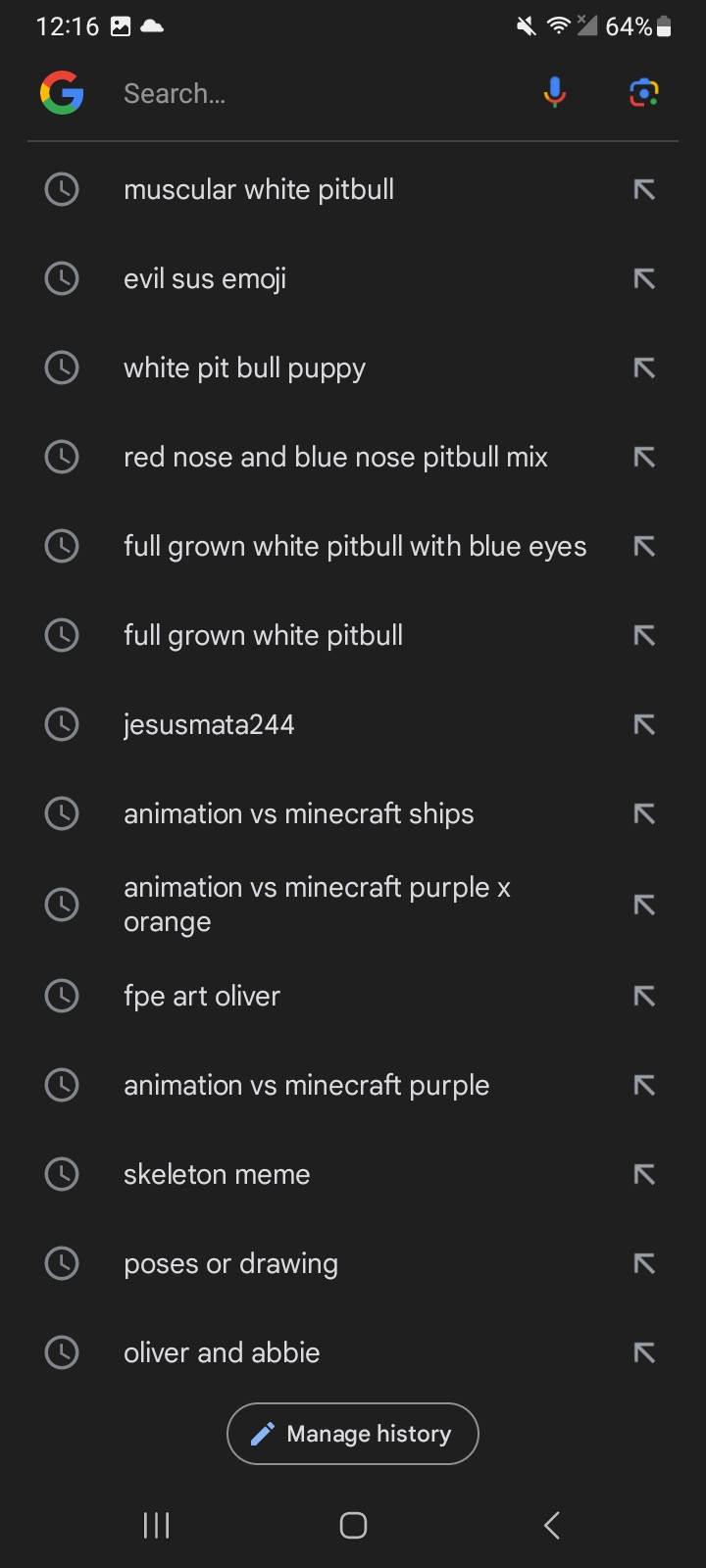Tap arrow beside 'oliver and abbie'
The image size is (706, 1568).
644,1353
